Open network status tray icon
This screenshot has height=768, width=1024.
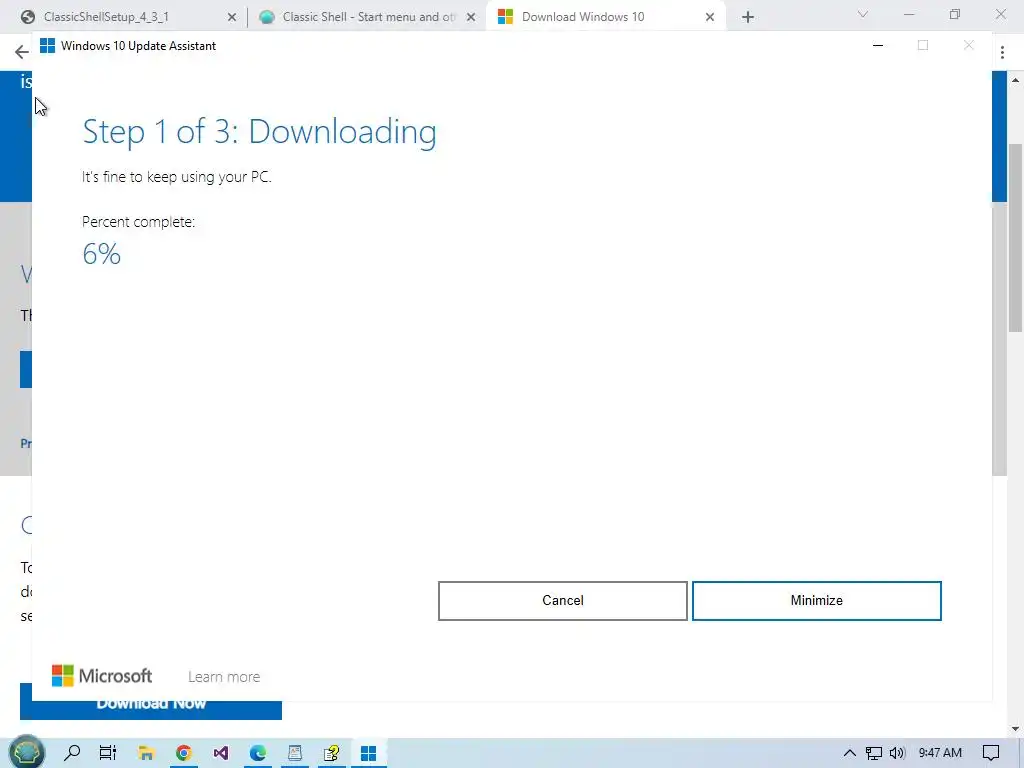click(874, 753)
